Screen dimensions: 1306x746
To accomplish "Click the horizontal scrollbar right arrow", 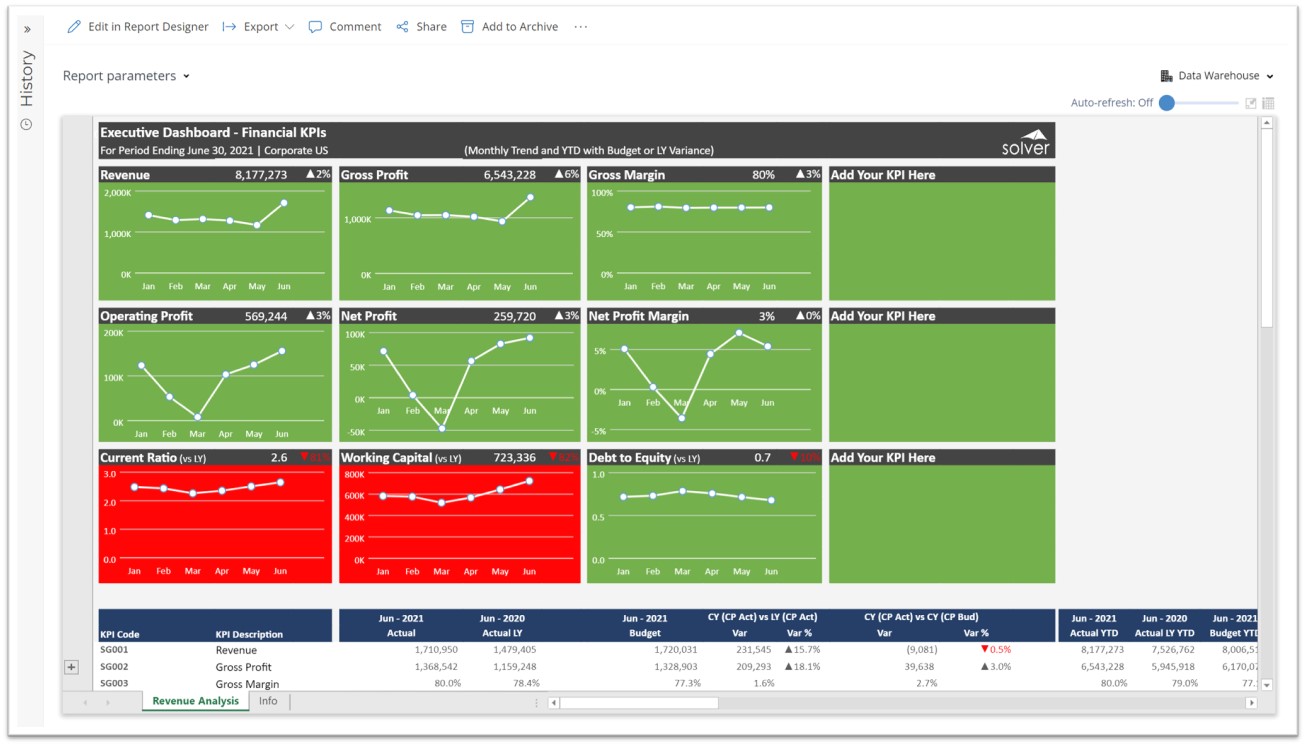I will (1250, 703).
